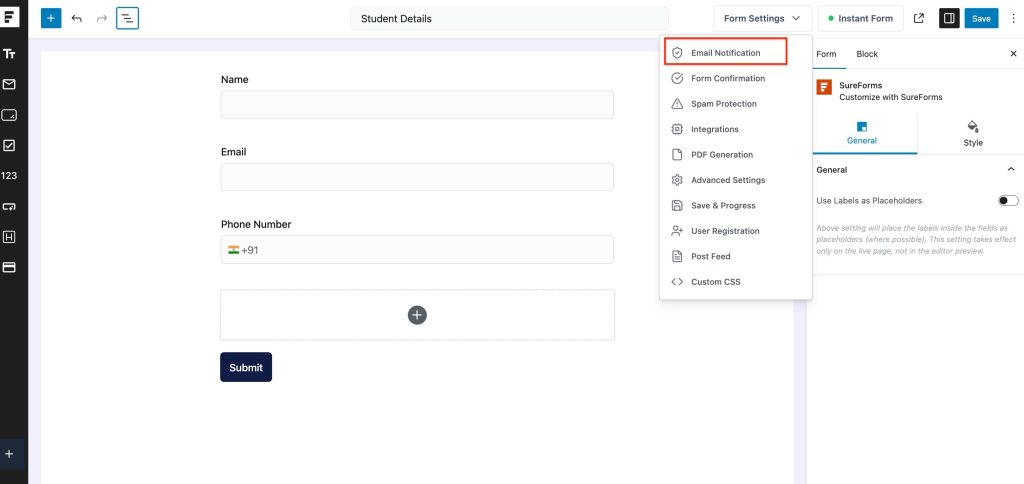The width and height of the screenshot is (1024, 484).
Task: Add an Email field from the sidebar
Action: coord(9,84)
